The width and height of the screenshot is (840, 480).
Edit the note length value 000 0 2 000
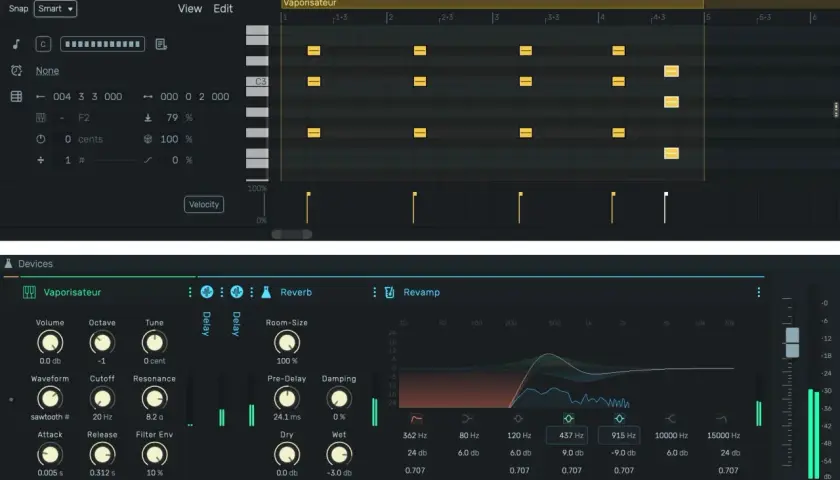194,96
